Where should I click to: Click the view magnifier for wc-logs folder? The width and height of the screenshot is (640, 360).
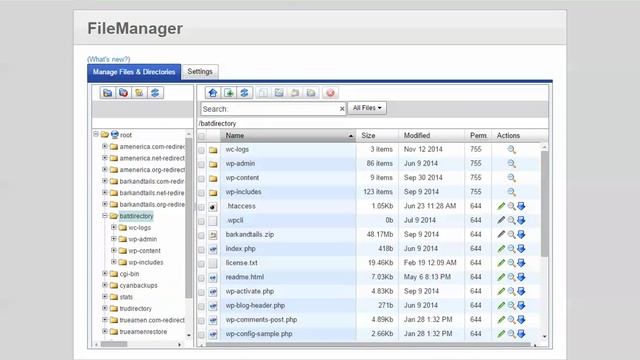click(x=511, y=149)
